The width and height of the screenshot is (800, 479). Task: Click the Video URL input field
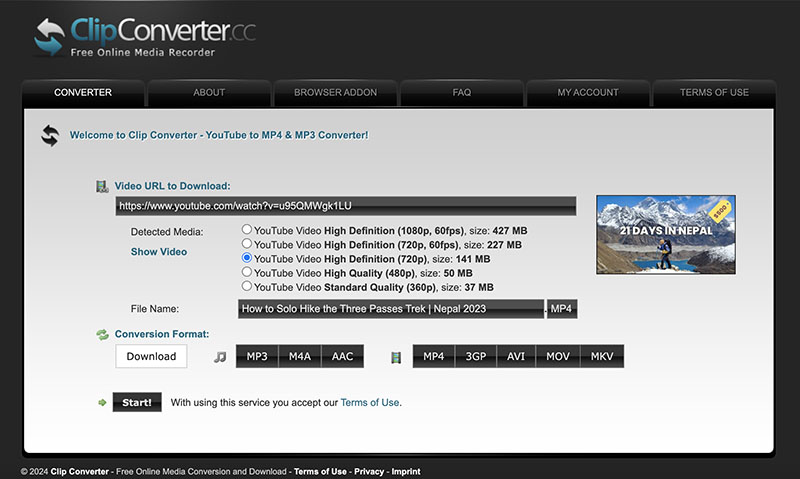346,206
